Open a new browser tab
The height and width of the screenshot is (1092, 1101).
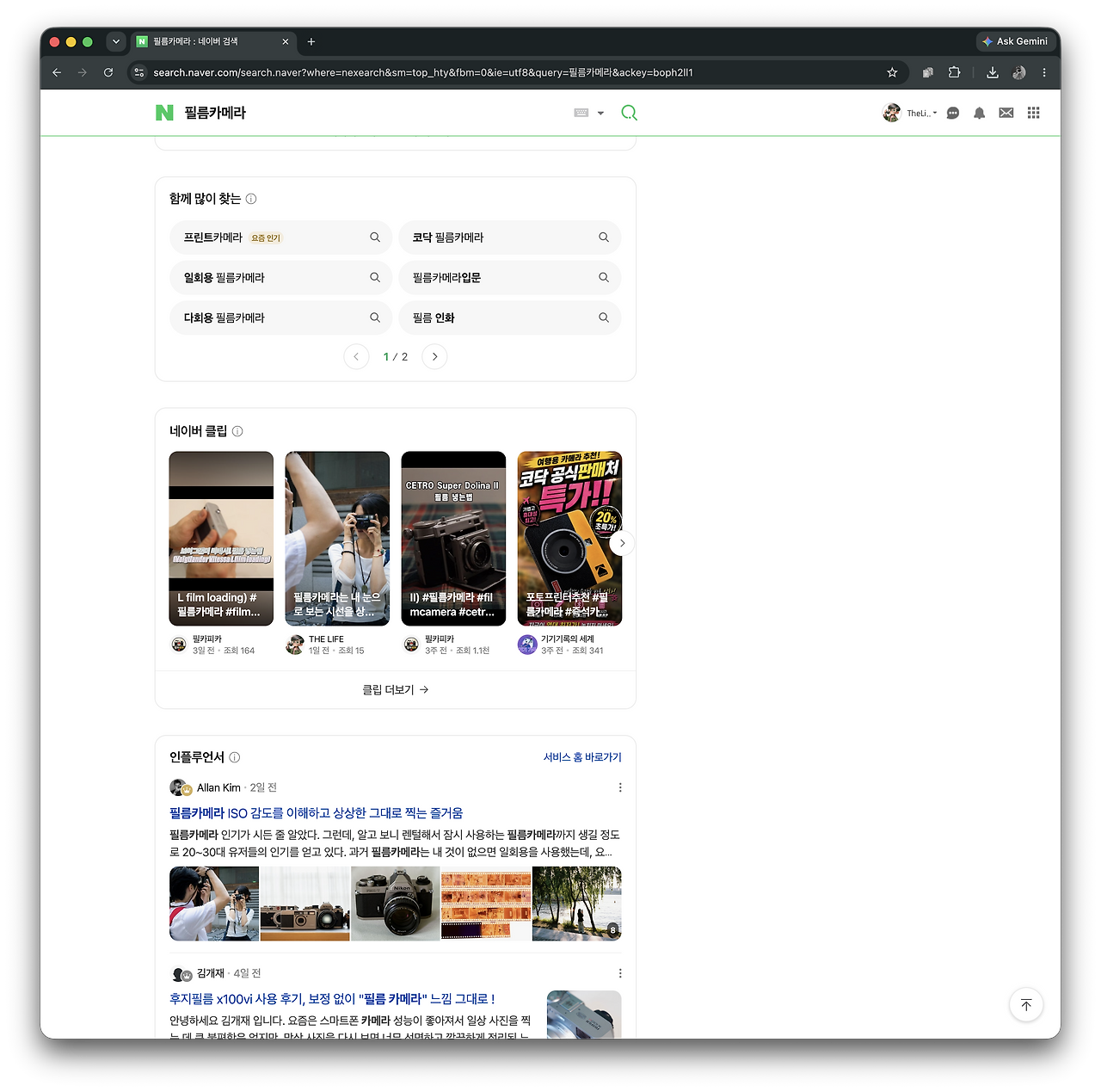click(x=311, y=41)
